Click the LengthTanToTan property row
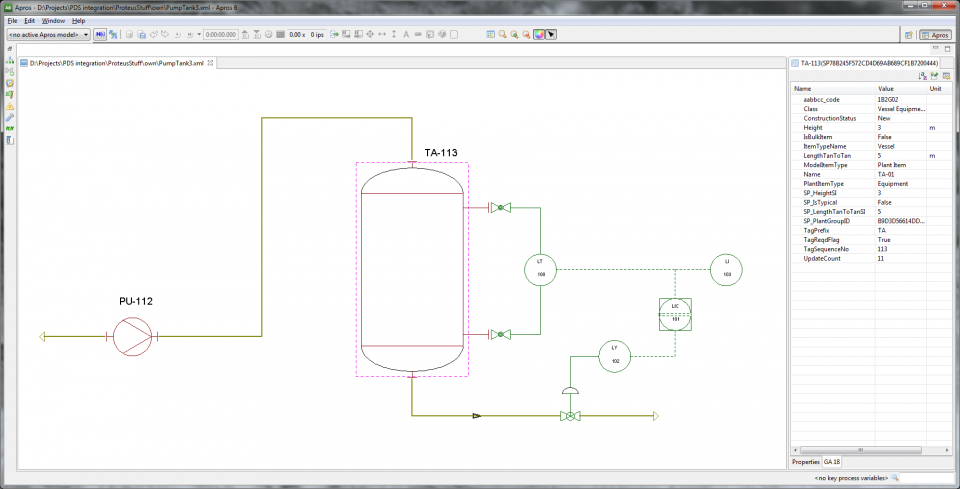The height and width of the screenshot is (489, 960). 872,155
